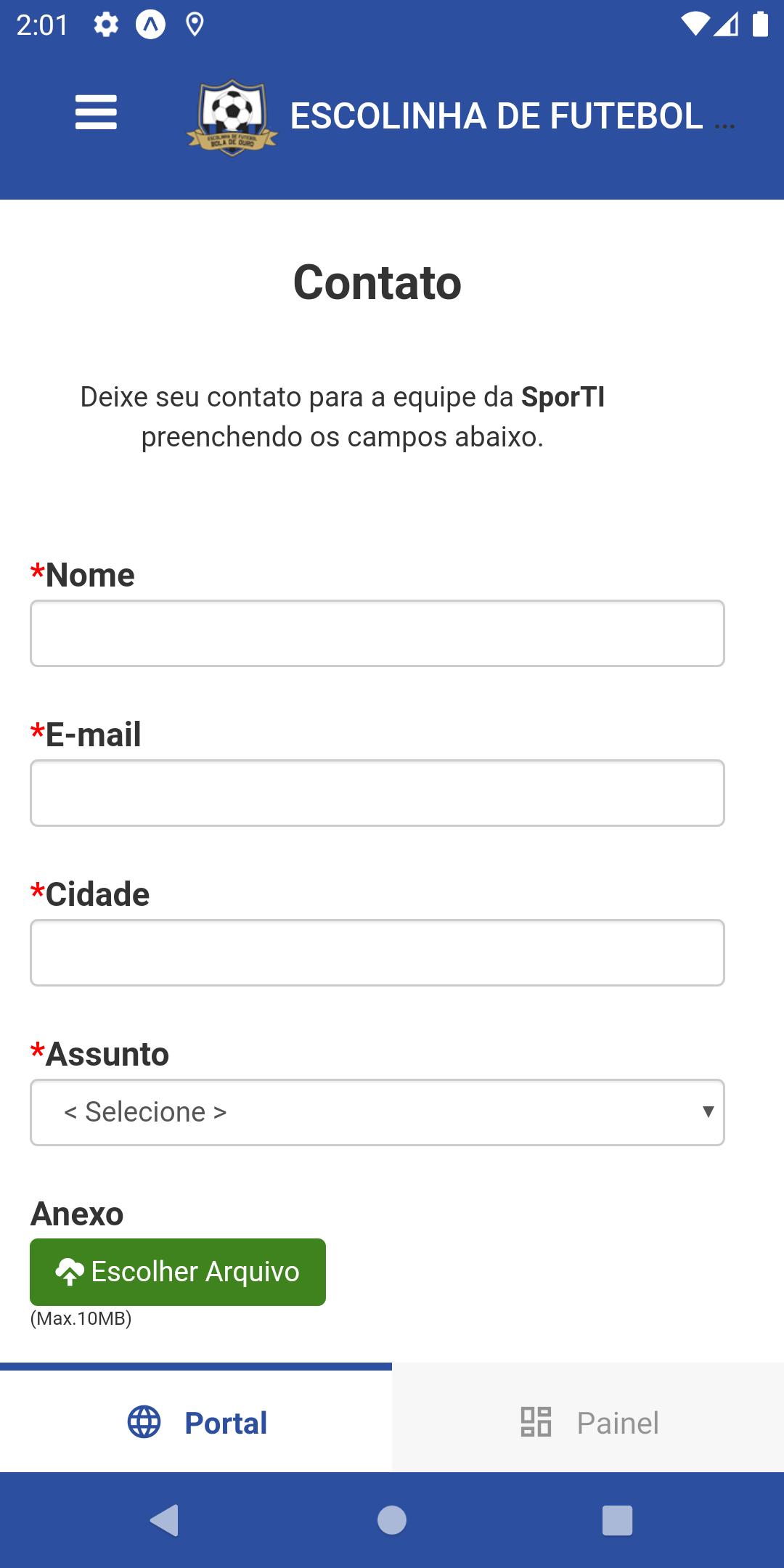Focus the Nome input field
The image size is (784, 1568).
(x=377, y=633)
